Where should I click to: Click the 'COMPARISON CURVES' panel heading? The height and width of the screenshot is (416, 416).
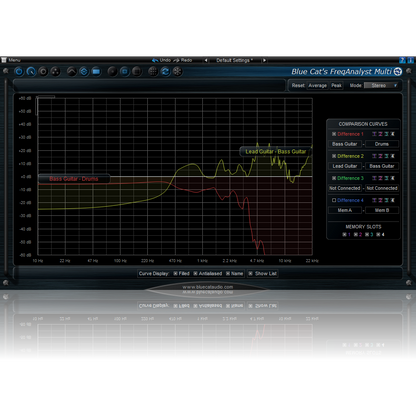(363, 124)
